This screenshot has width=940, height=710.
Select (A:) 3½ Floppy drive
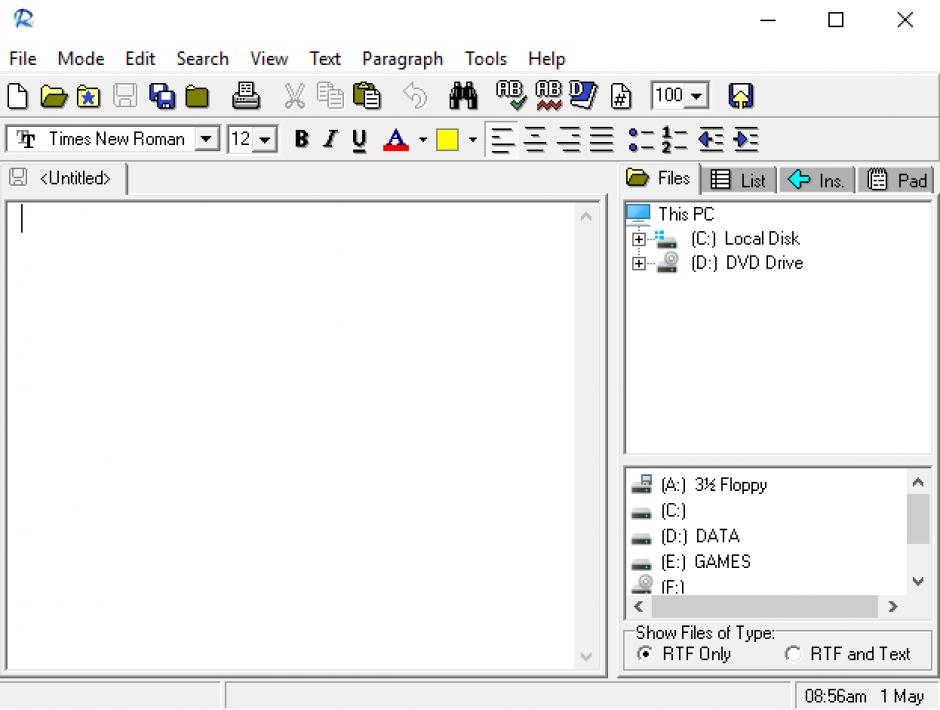[699, 485]
